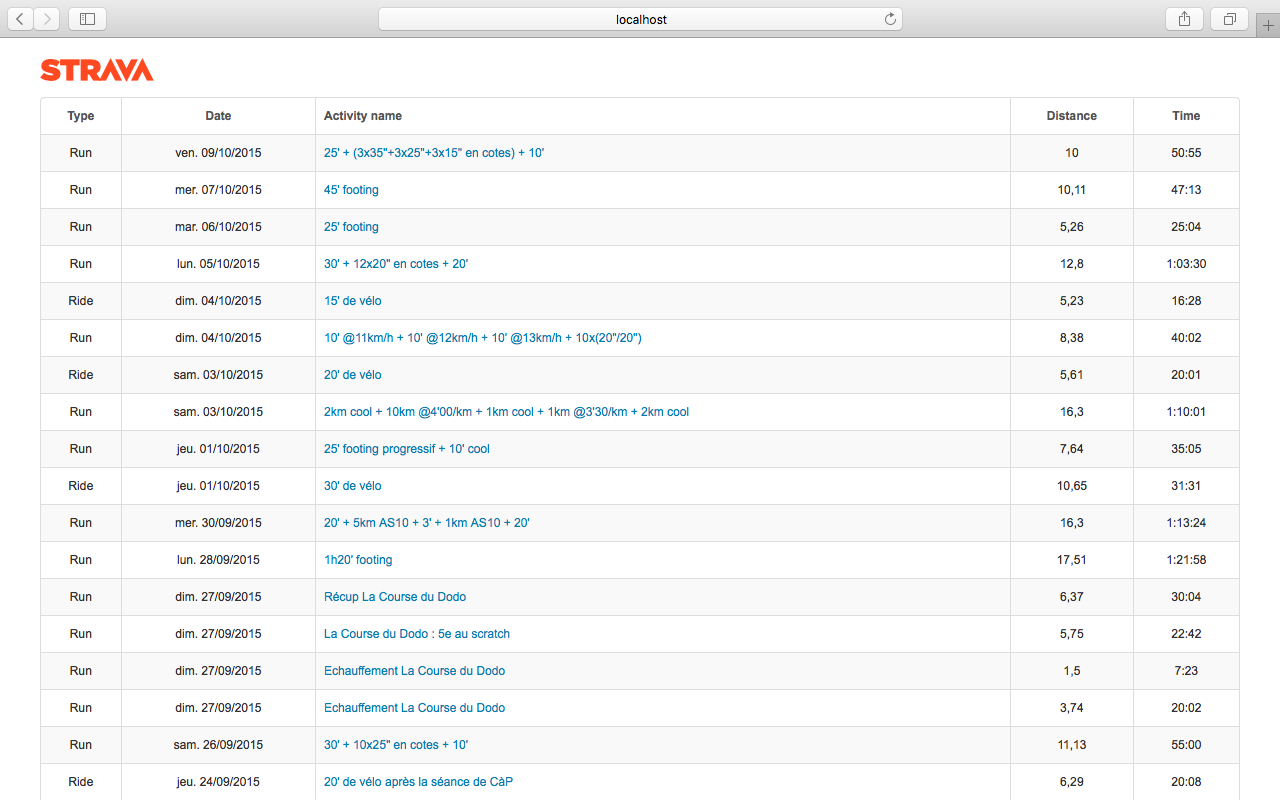Image resolution: width=1280 pixels, height=800 pixels.
Task: Open "20' de vélo après la séance de CàP"
Action: [418, 782]
